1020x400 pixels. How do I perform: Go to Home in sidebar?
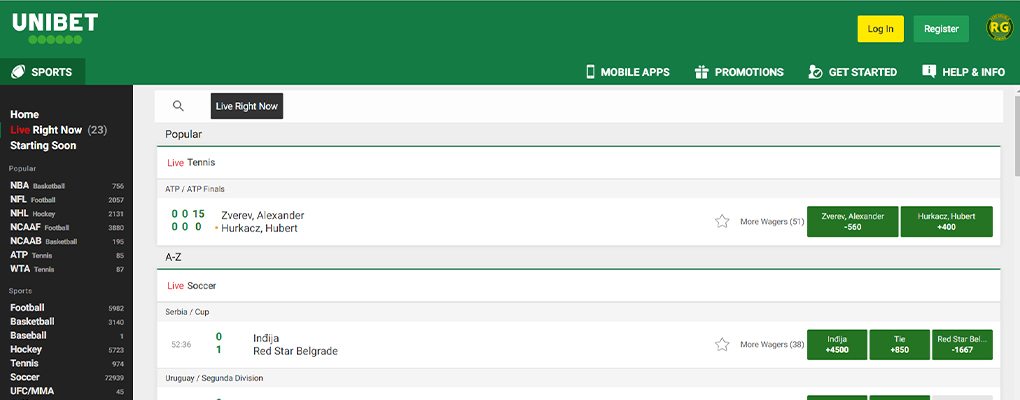[25, 114]
